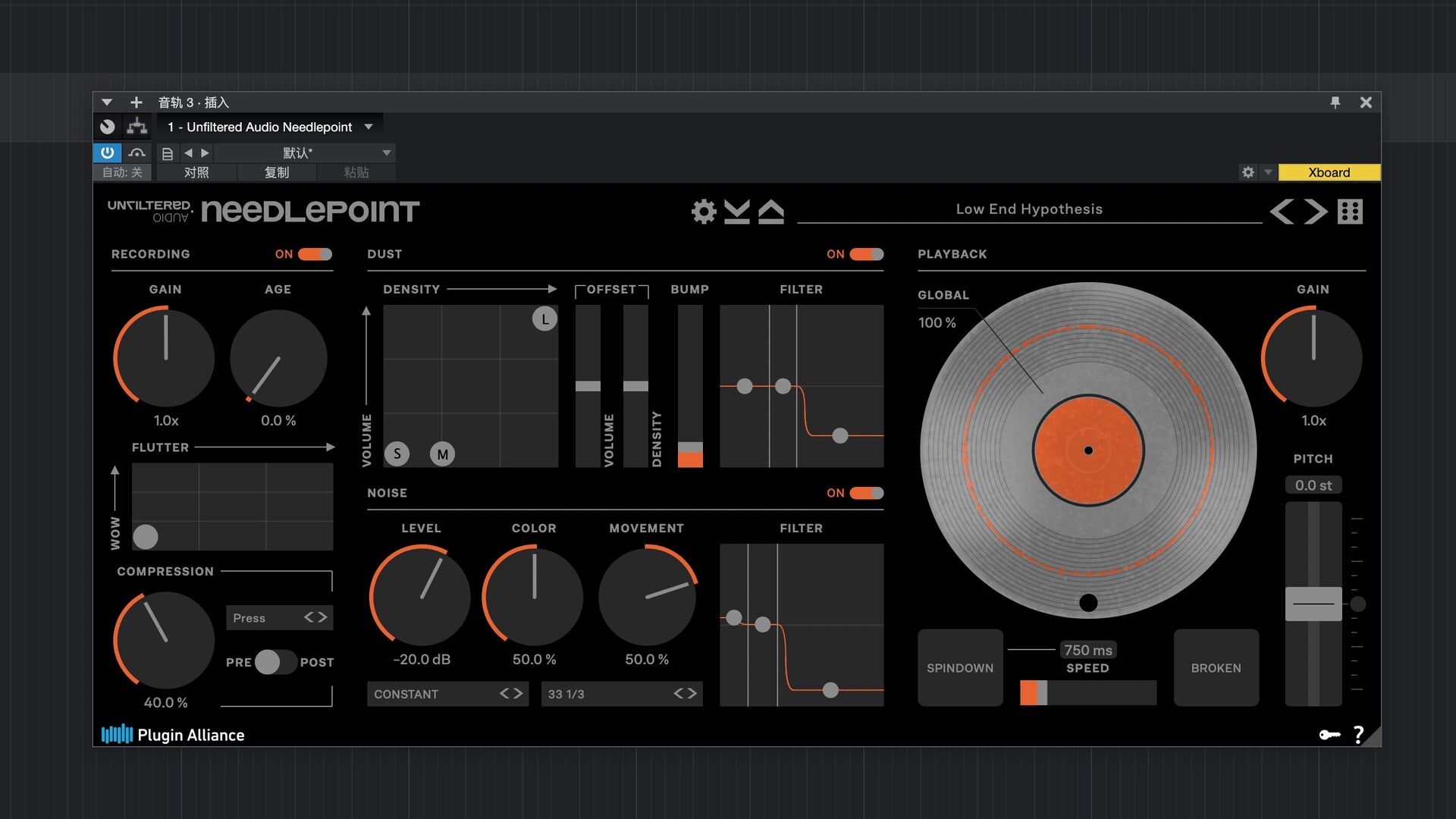Toggle the Spindown button

click(x=960, y=668)
